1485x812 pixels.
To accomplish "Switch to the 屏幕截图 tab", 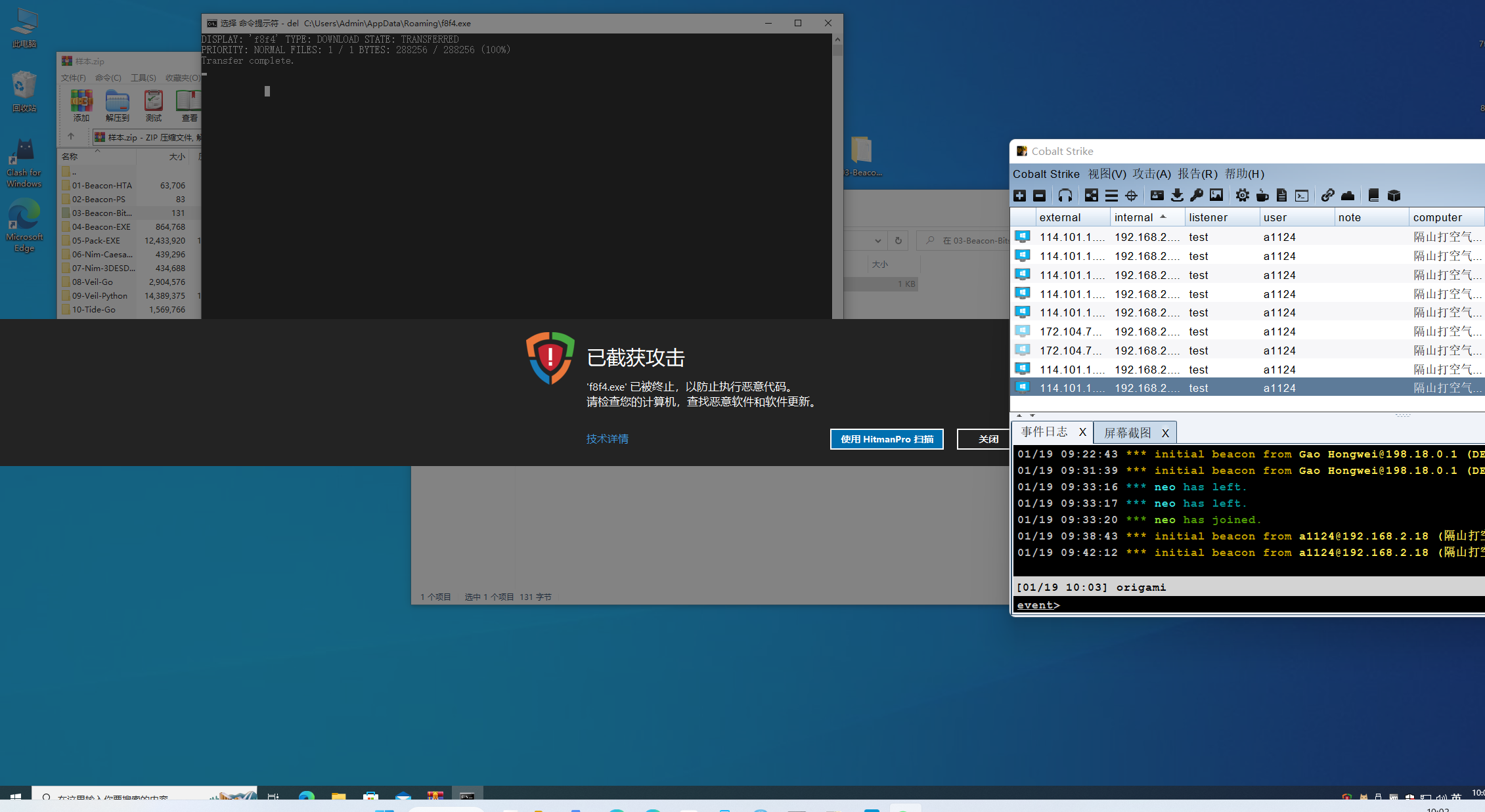I will point(1127,433).
